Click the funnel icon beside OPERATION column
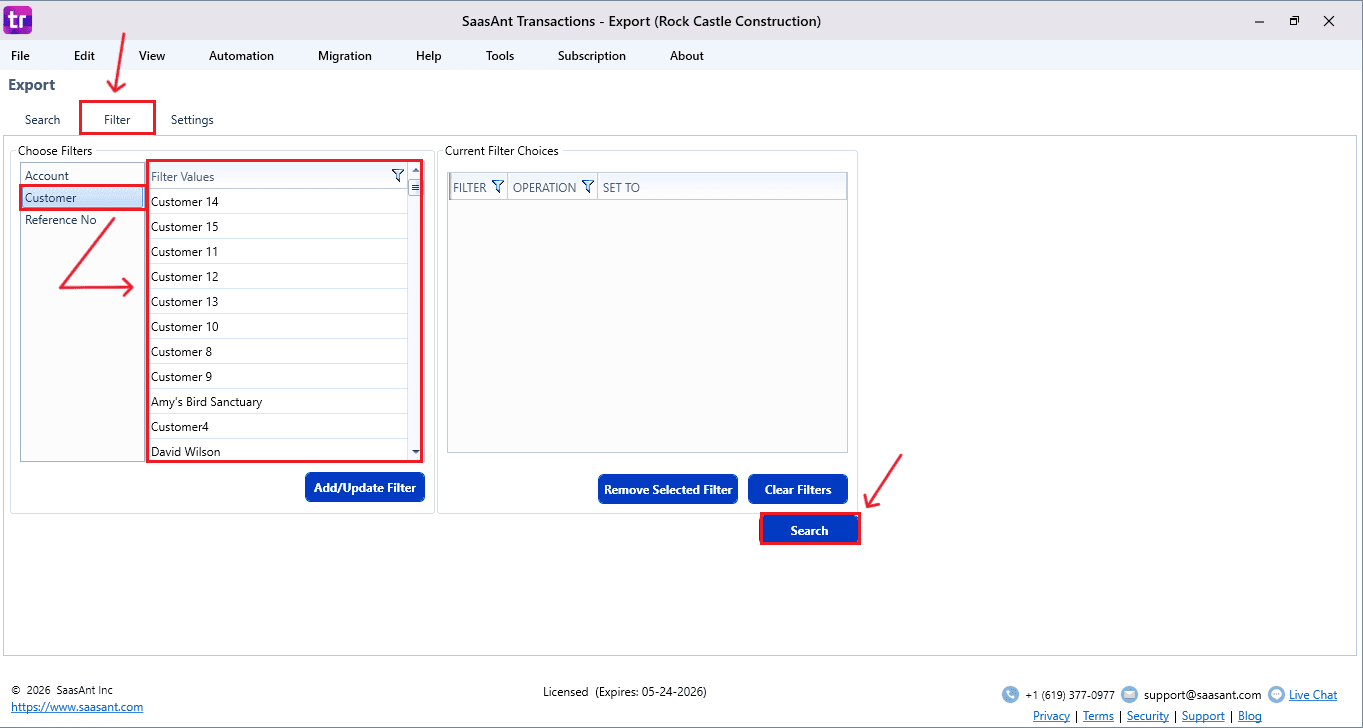This screenshot has height=728, width=1363. click(588, 187)
